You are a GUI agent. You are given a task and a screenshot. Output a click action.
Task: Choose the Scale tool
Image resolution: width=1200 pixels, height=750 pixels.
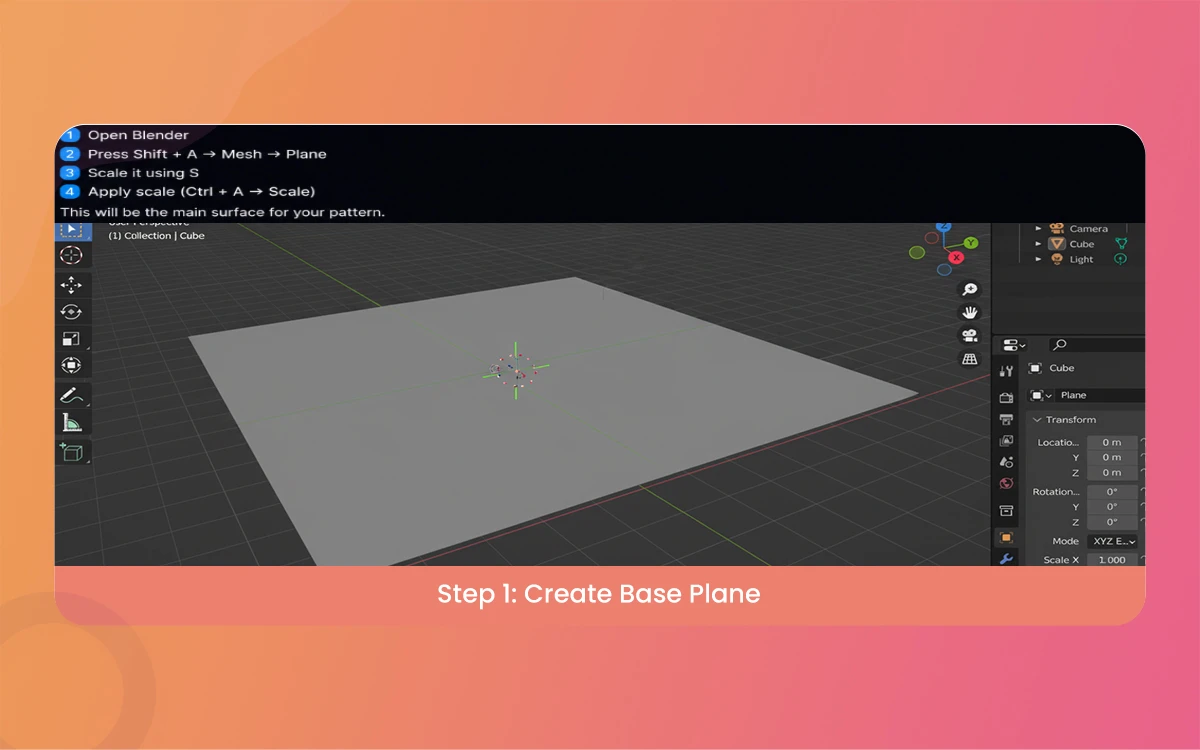(x=71, y=339)
